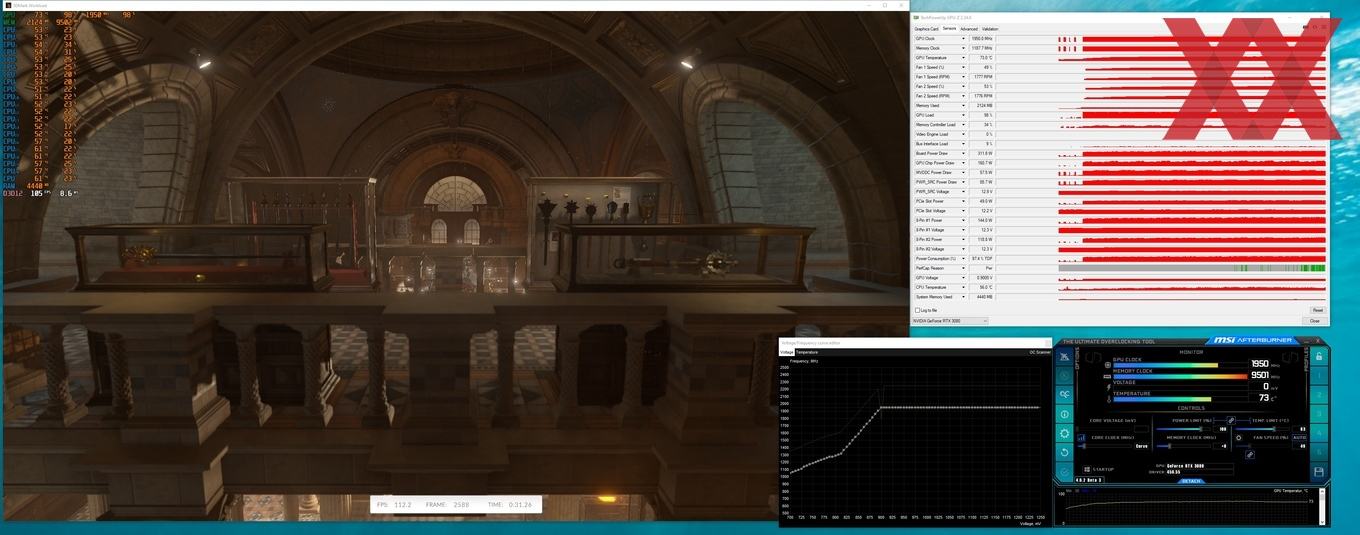Click the Afterburner apply checkmark icon

pyautogui.click(x=1065, y=472)
